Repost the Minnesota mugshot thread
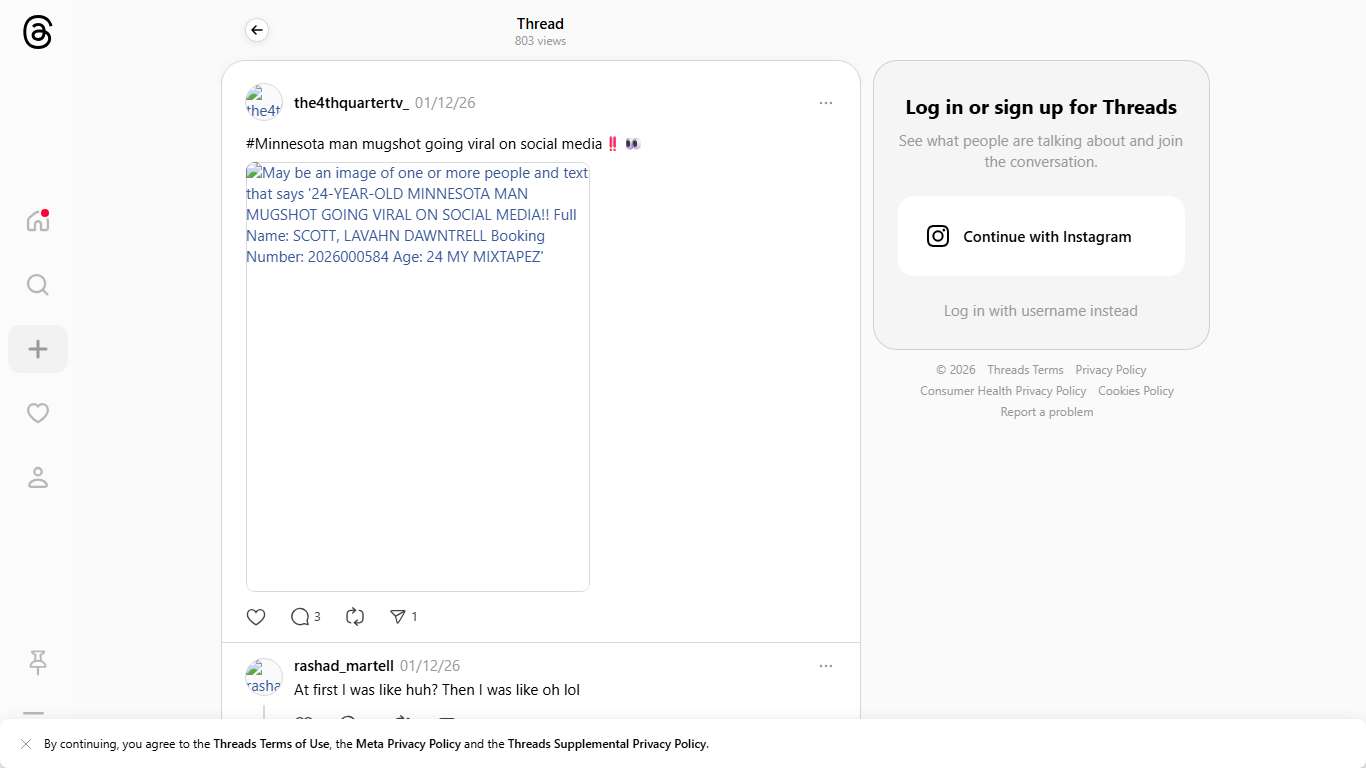 [x=355, y=617]
